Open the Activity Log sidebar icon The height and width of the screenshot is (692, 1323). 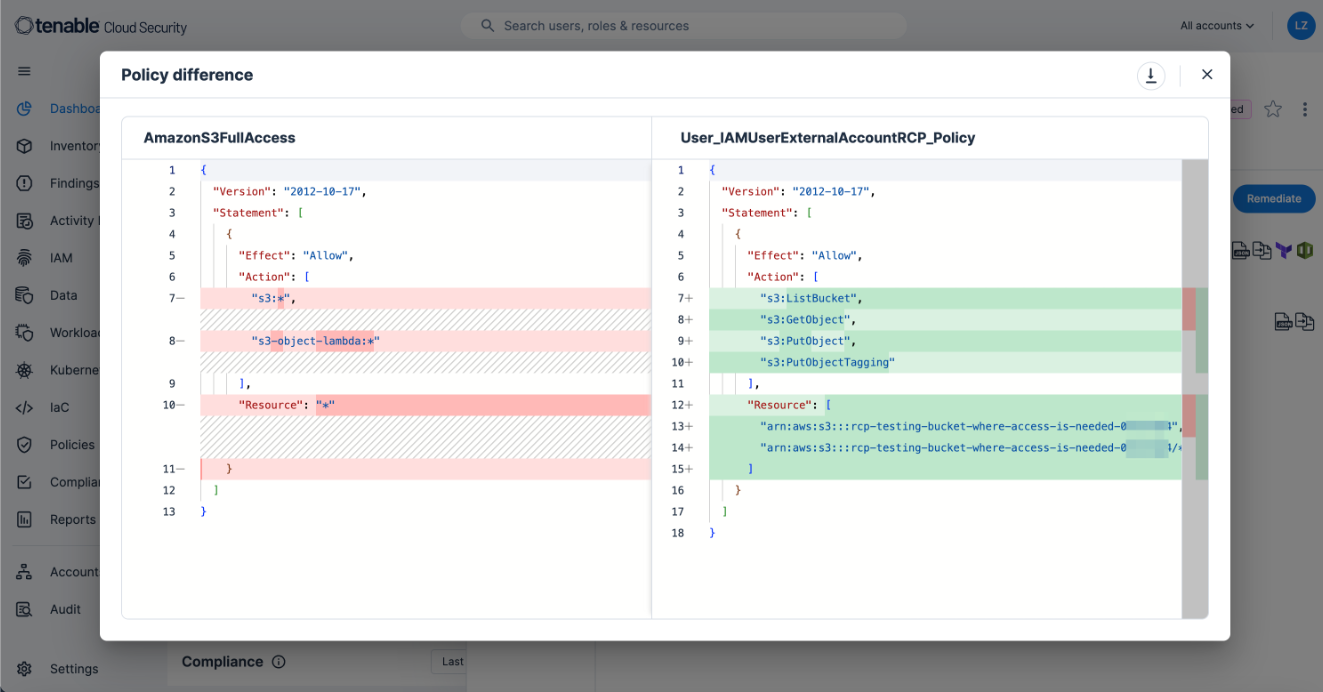tap(25, 221)
